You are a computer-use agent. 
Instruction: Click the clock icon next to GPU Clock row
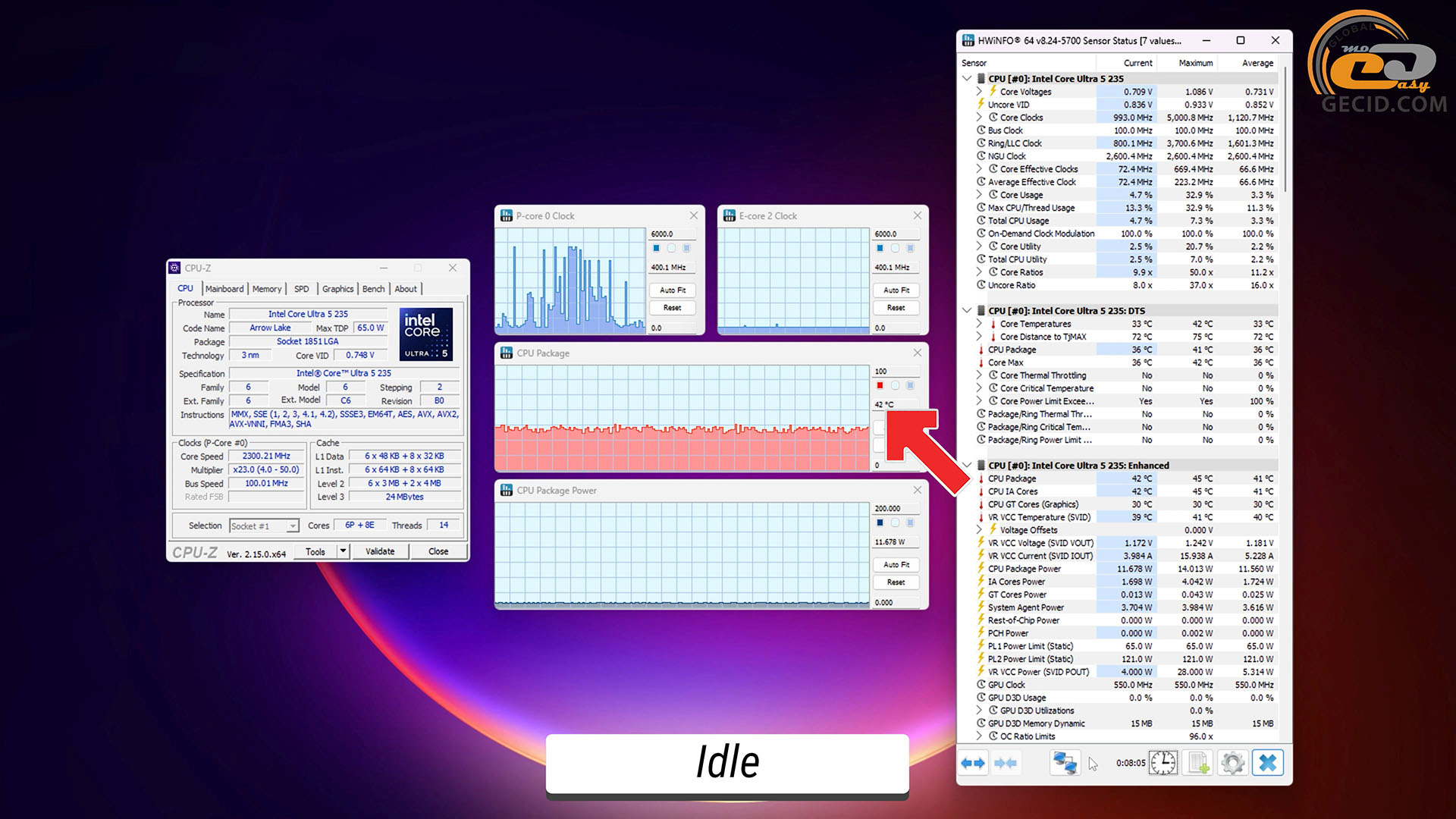click(x=981, y=685)
